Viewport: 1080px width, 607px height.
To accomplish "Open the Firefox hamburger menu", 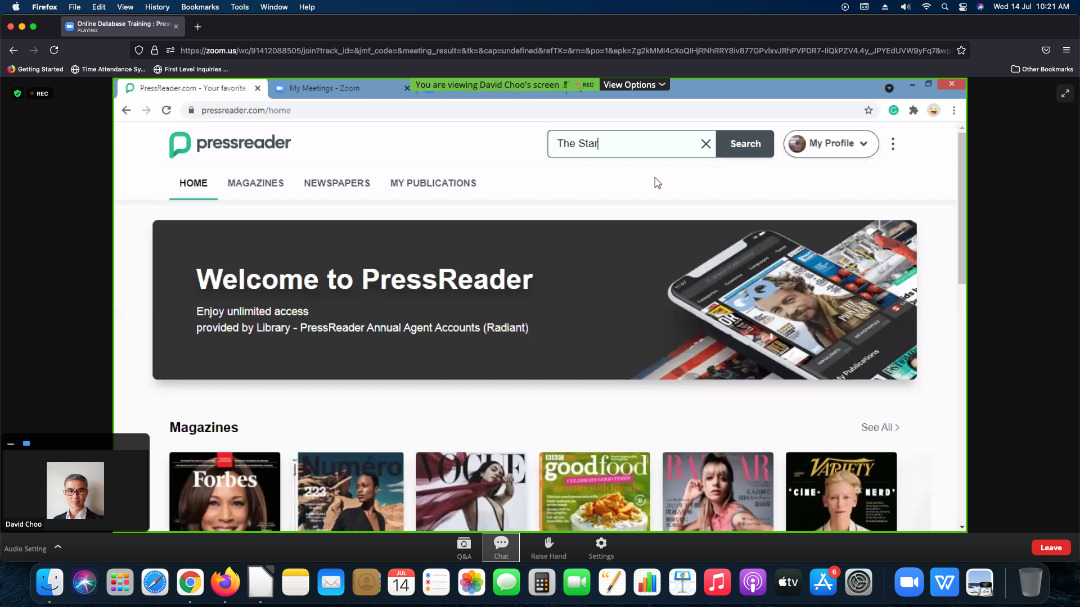I will point(1066,50).
